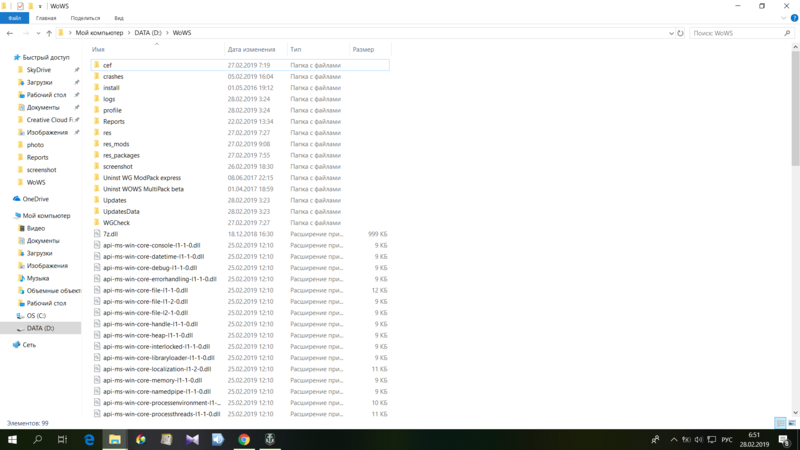Select Uninst WG ModPack express folder
This screenshot has width=800, height=450.
click(240, 178)
